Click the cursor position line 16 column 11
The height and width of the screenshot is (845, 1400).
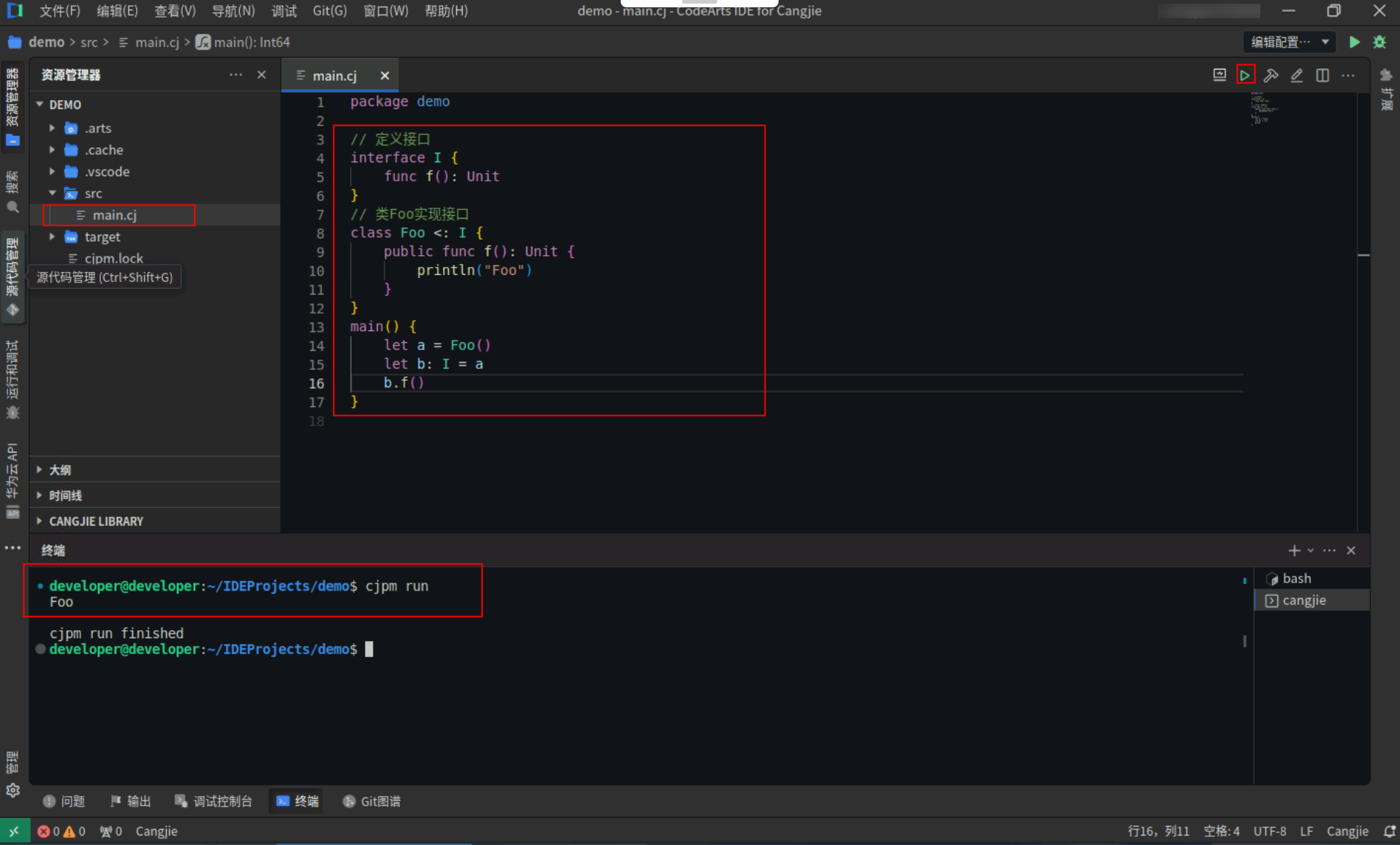pyautogui.click(x=1158, y=831)
